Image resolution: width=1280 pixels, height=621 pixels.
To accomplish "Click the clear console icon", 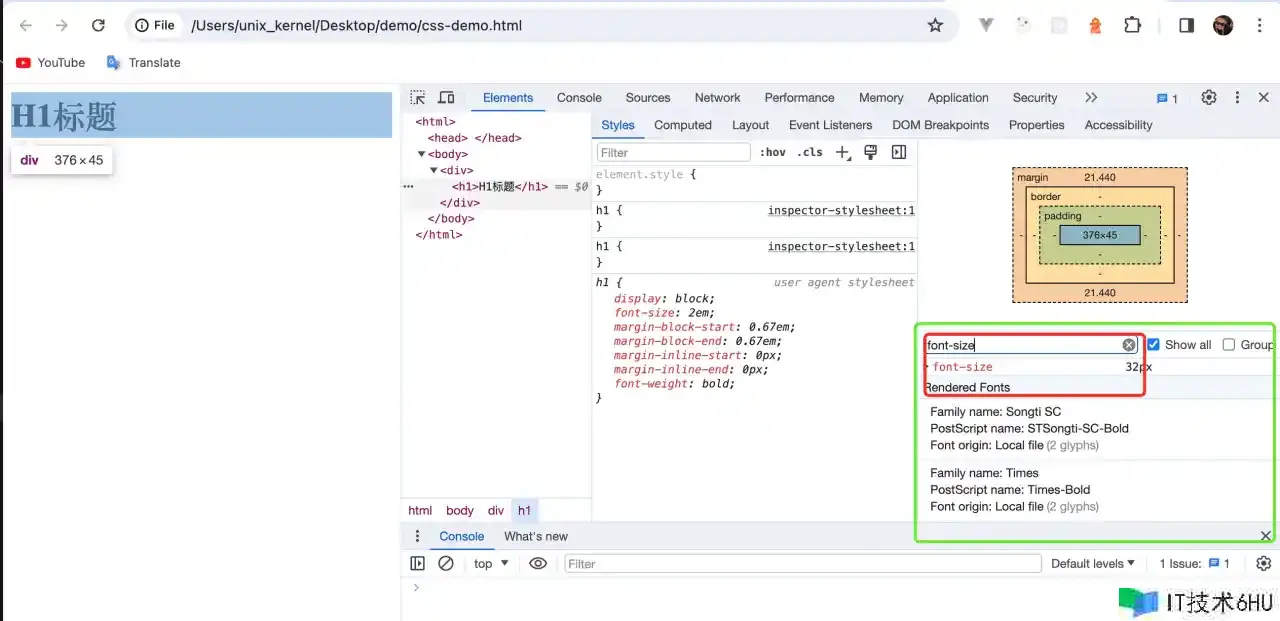I will 446,564.
